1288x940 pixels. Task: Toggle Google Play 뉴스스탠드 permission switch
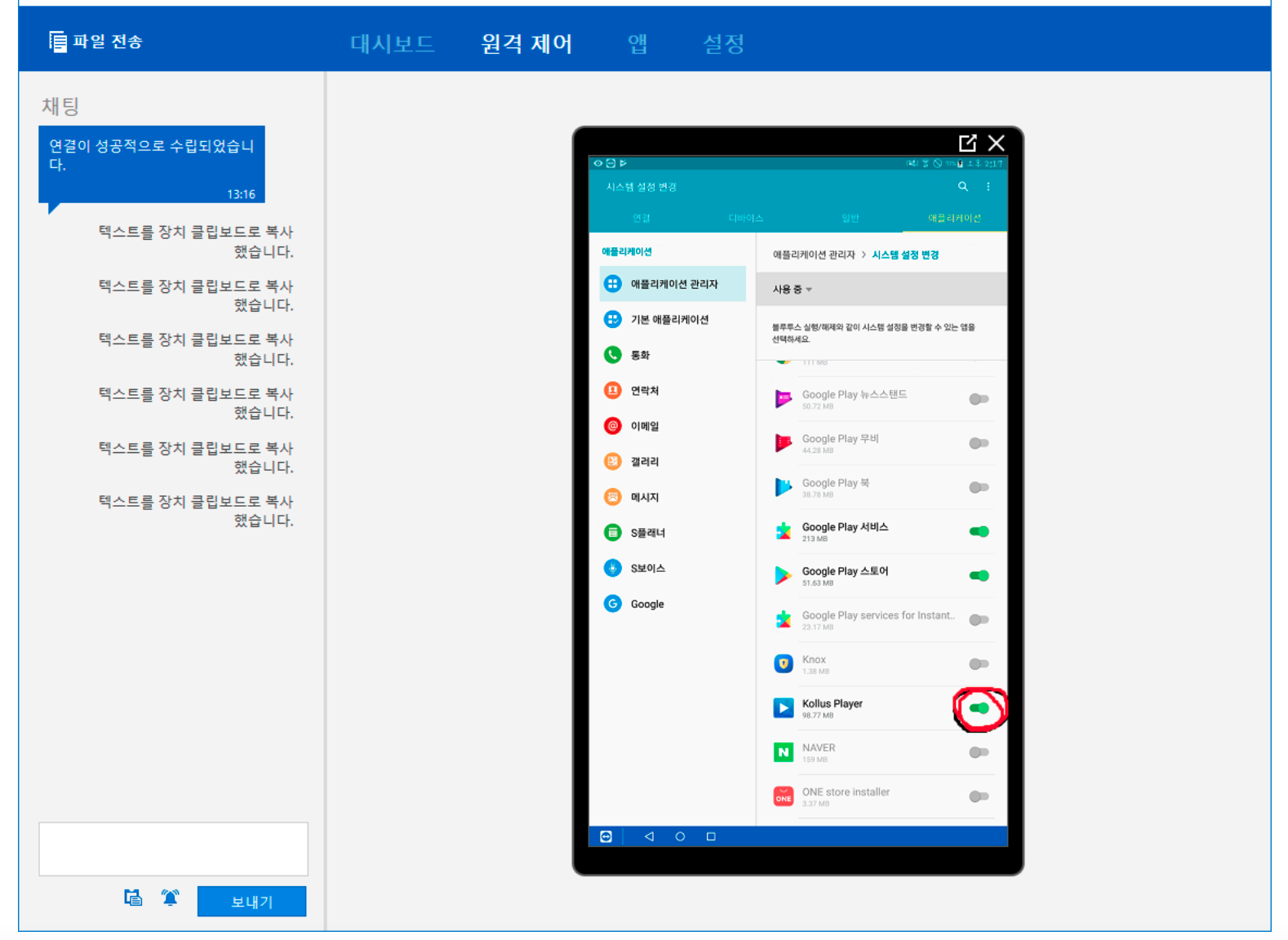pos(979,399)
